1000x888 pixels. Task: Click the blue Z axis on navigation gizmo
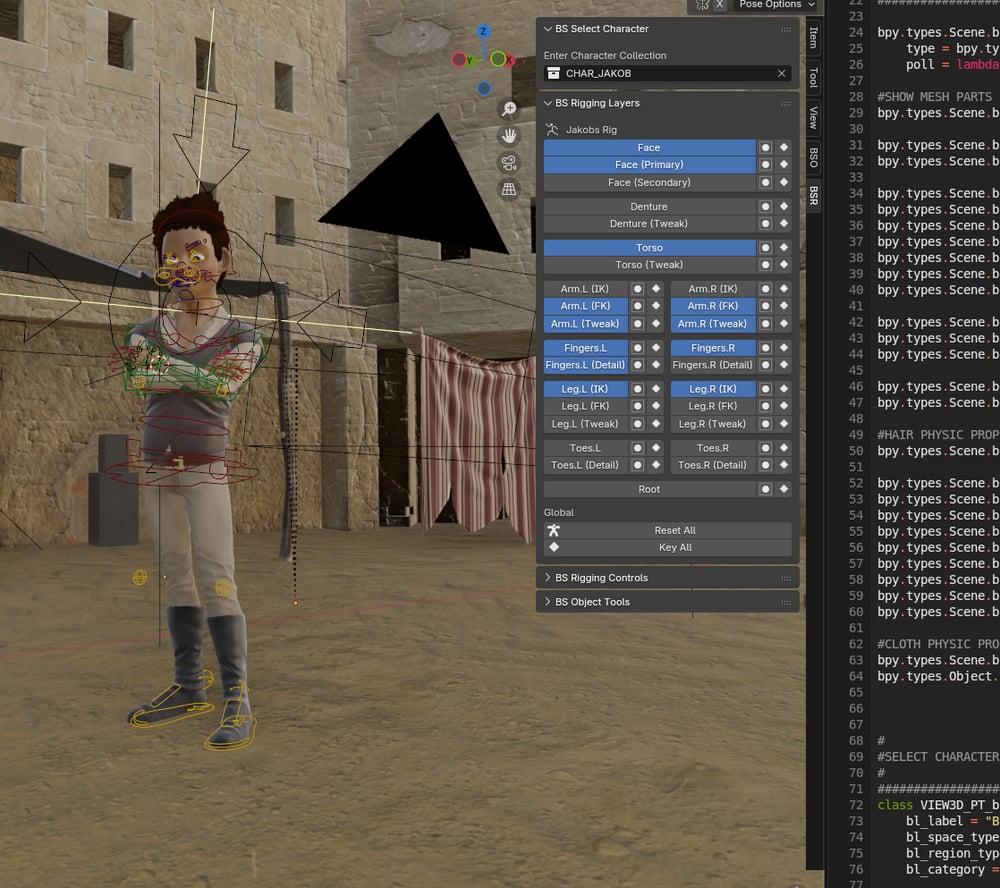click(483, 31)
